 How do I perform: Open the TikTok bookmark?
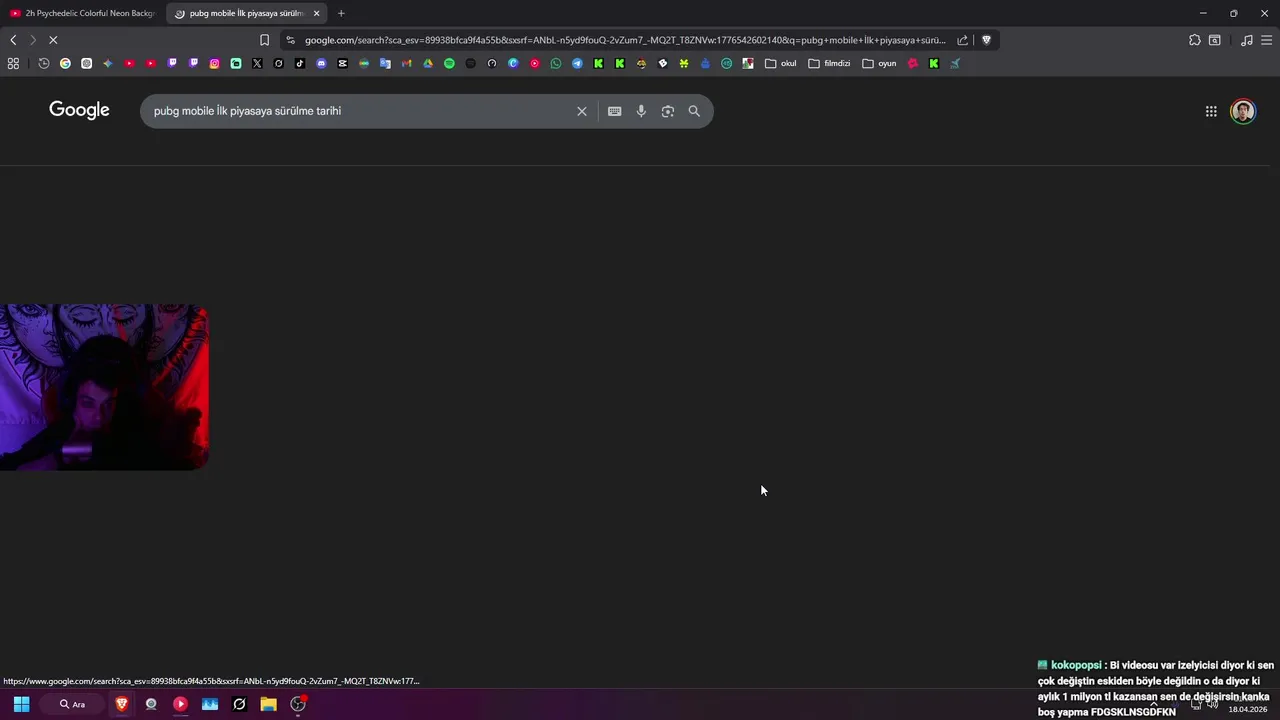tap(300, 63)
